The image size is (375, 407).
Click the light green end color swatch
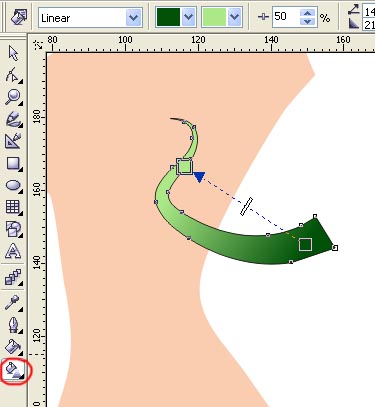click(214, 17)
